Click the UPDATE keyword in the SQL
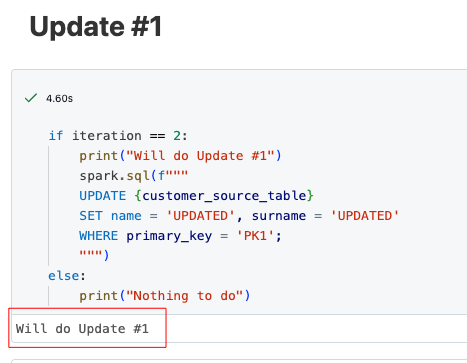Viewport: 467px width, 363px height. (x=103, y=196)
